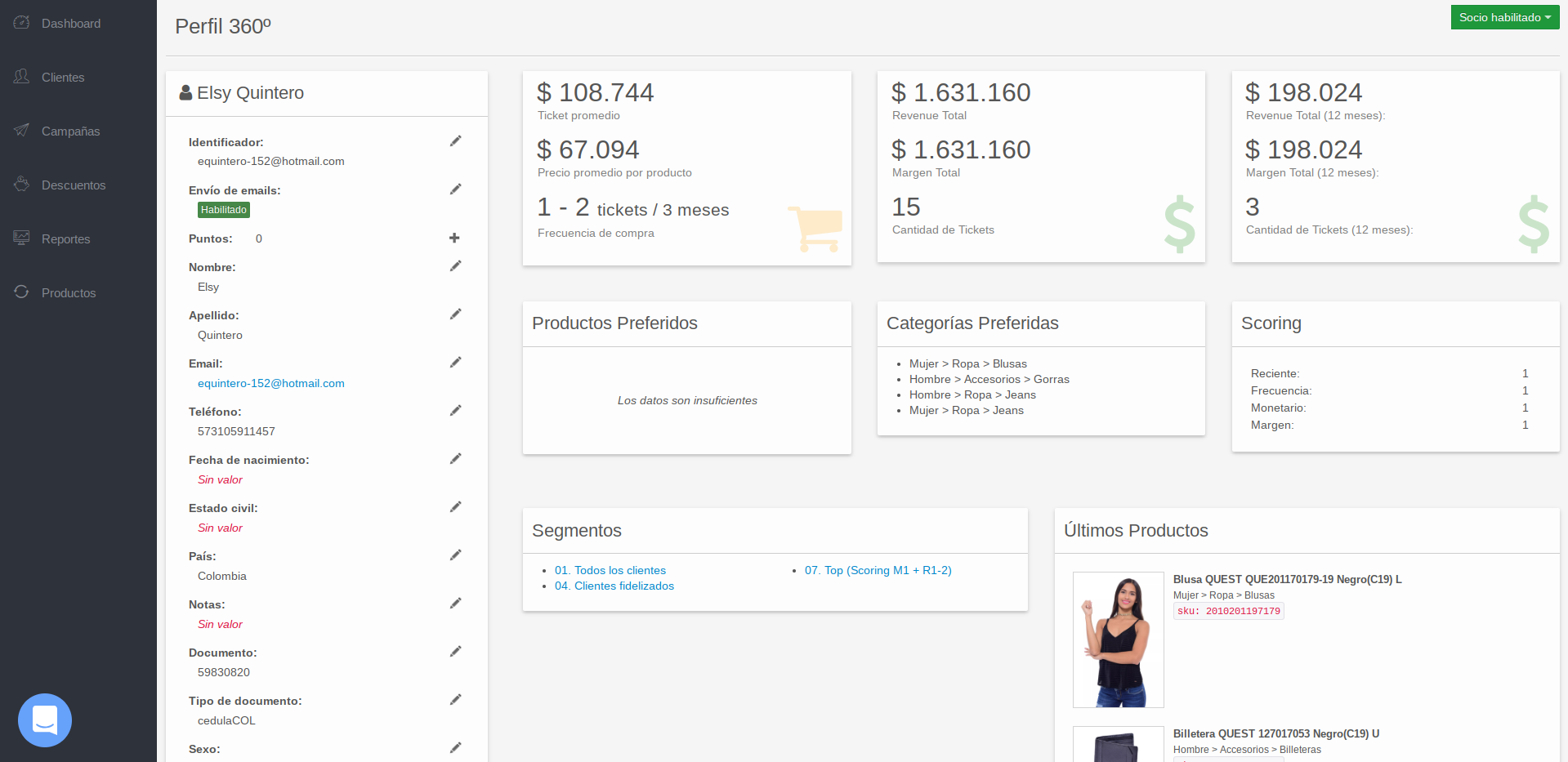1568x762 pixels.
Task: Add points with the plus icon
Action: click(454, 238)
